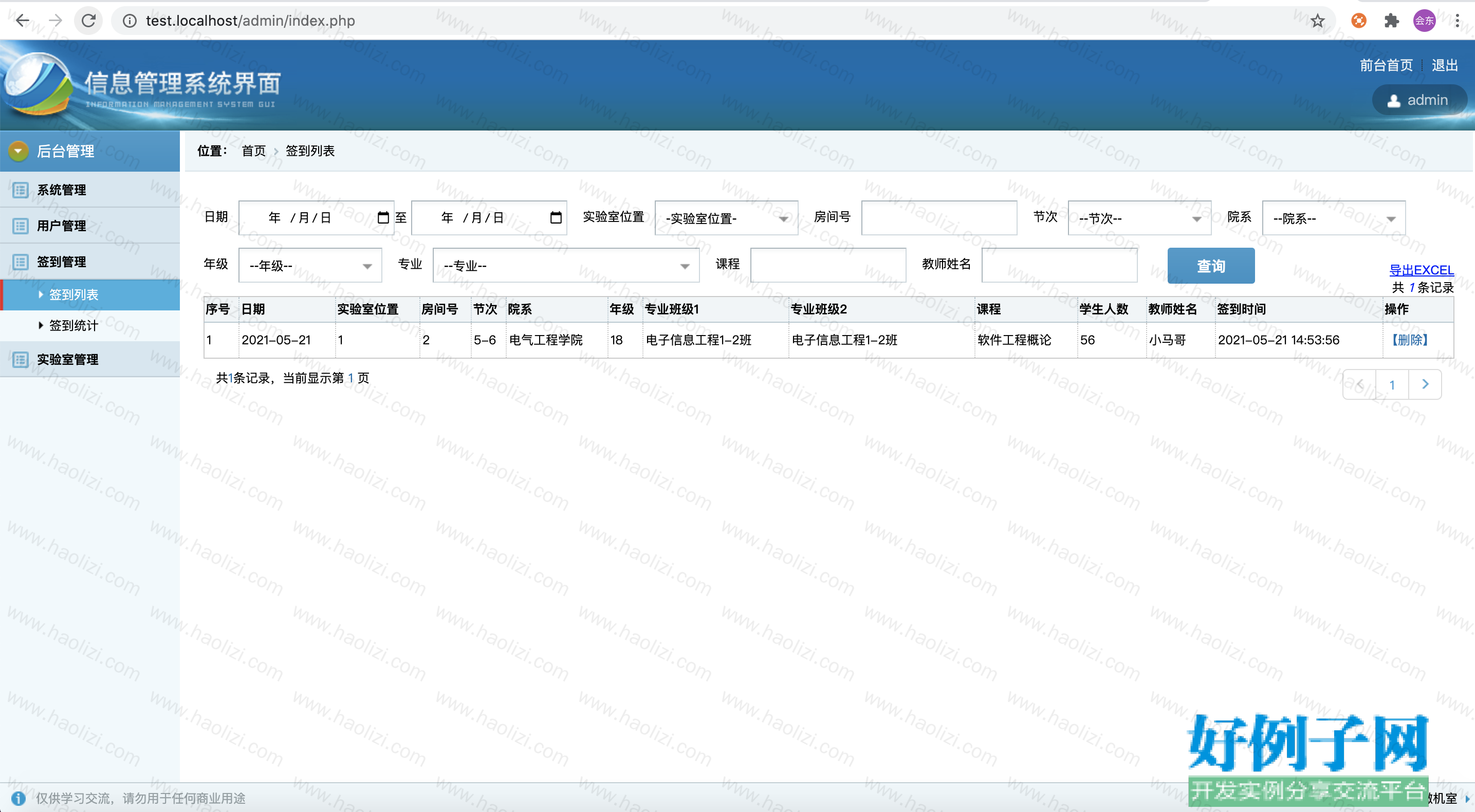Open Chrome three-dot menu
The height and width of the screenshot is (812, 1475).
coord(1457,21)
